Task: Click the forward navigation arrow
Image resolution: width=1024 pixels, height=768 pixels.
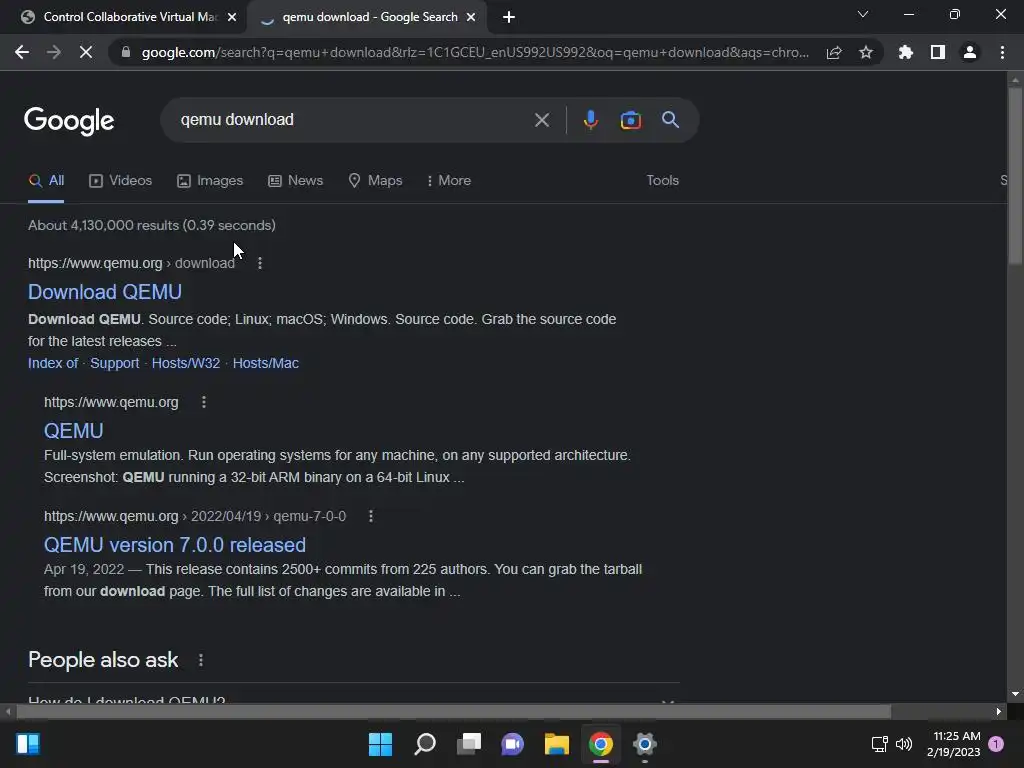Action: (x=54, y=52)
